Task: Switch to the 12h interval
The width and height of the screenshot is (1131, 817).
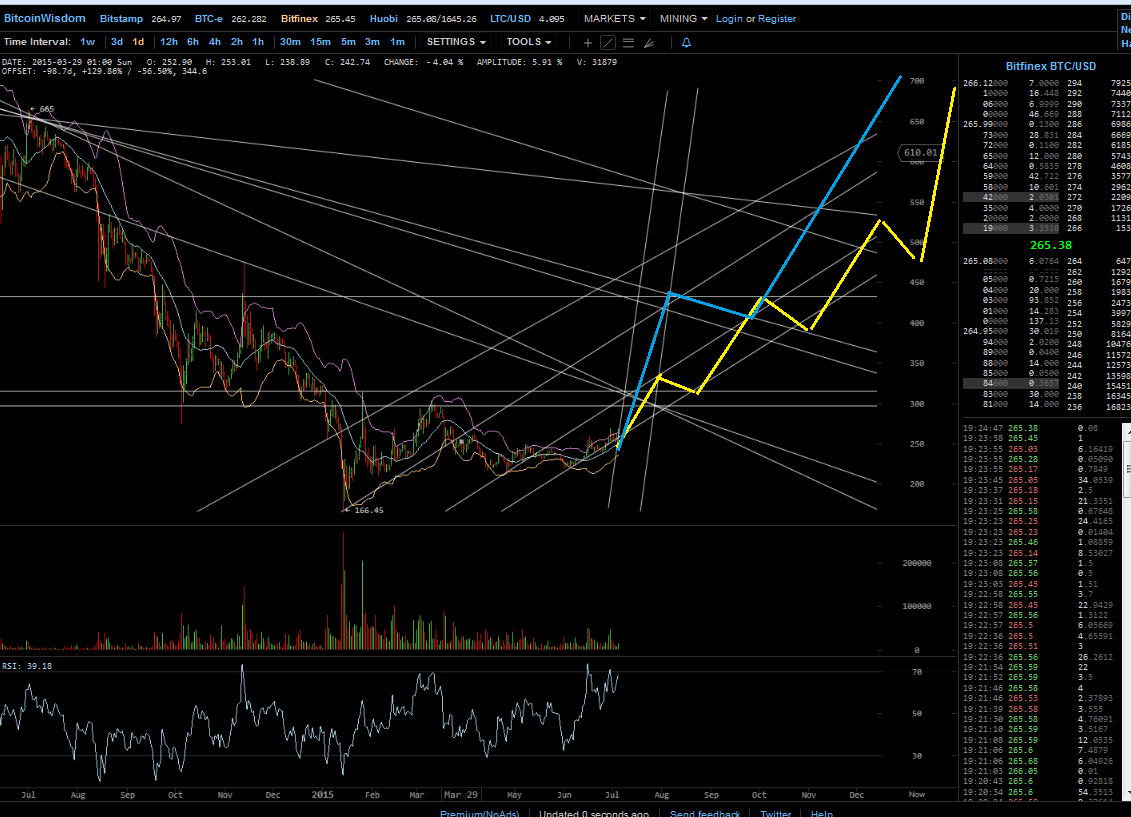Action: tap(169, 42)
